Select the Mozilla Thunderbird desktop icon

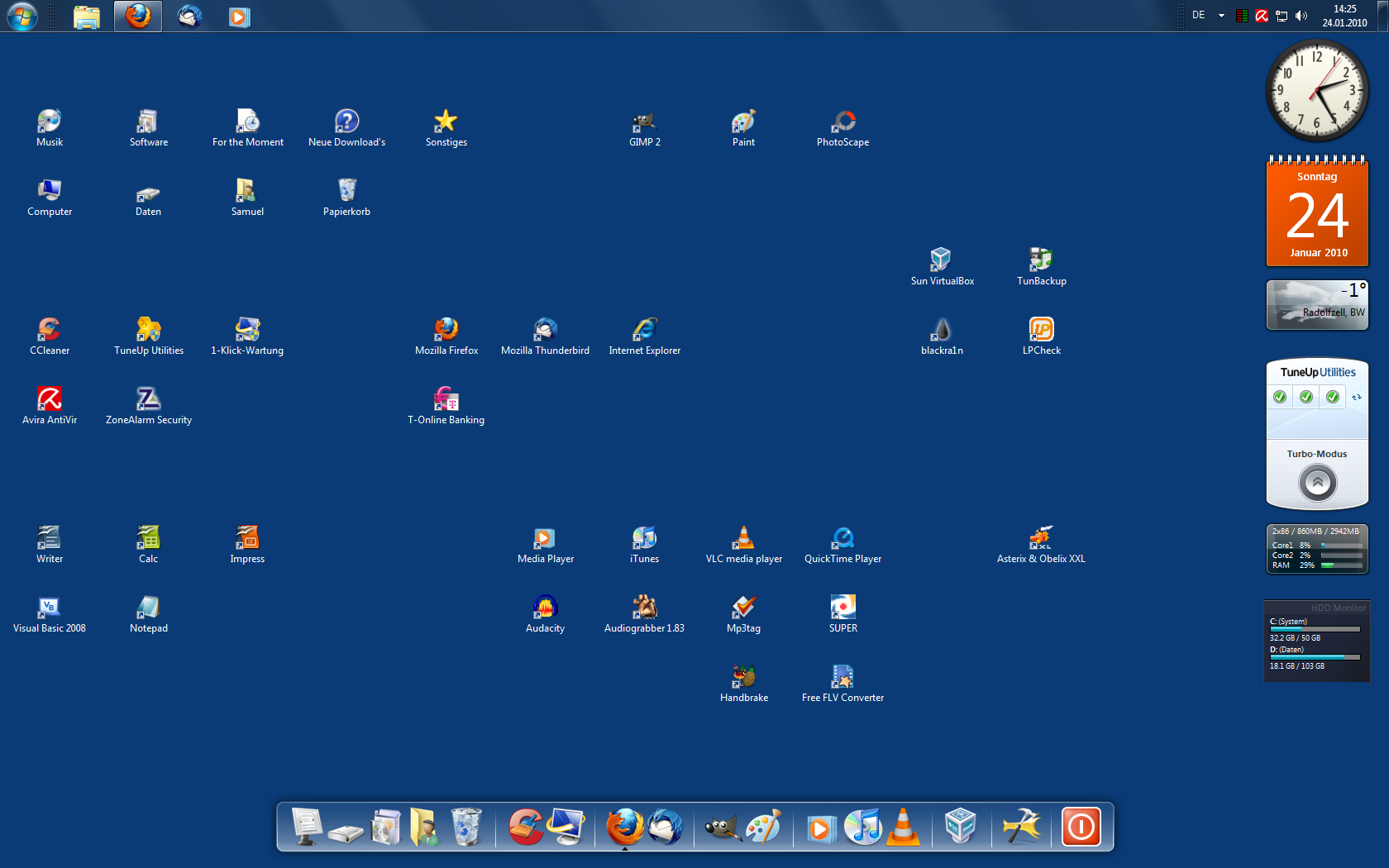(x=546, y=336)
